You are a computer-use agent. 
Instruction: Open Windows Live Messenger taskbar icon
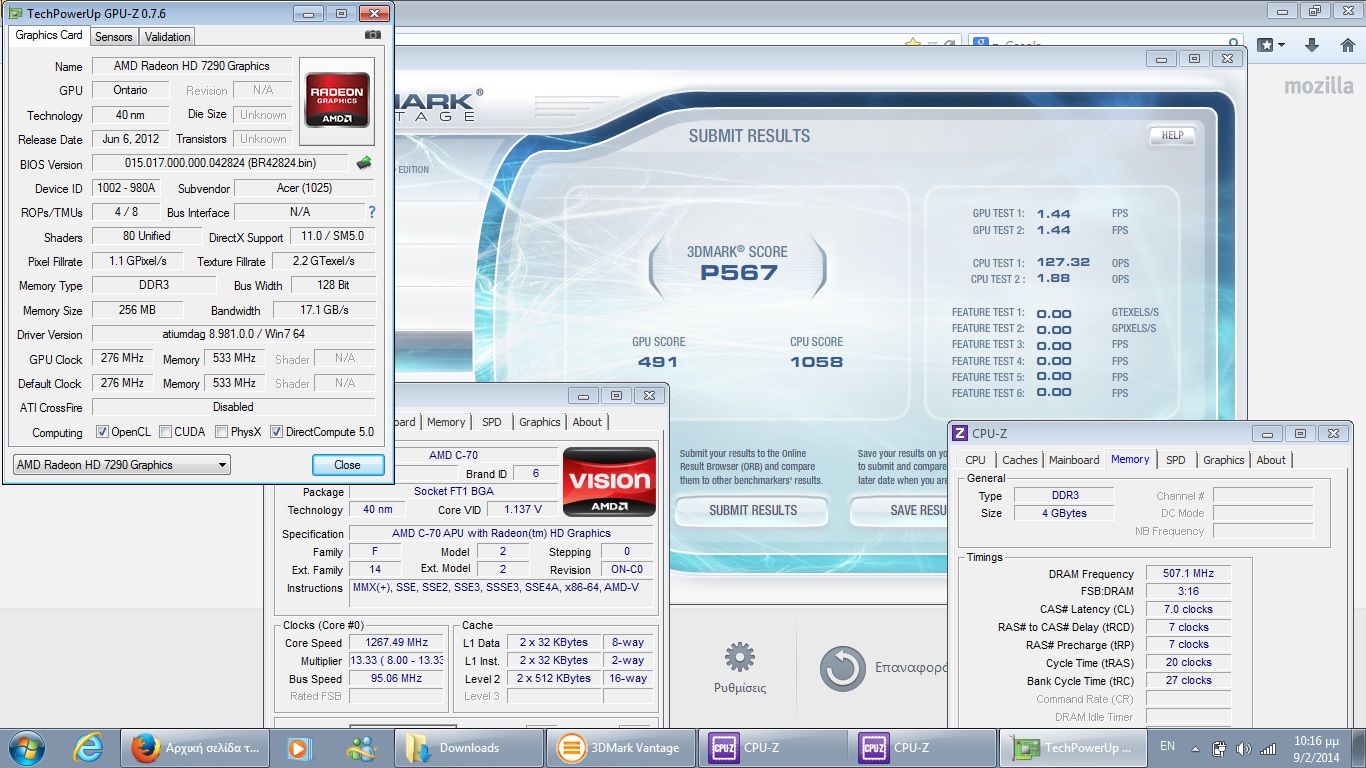[x=360, y=747]
